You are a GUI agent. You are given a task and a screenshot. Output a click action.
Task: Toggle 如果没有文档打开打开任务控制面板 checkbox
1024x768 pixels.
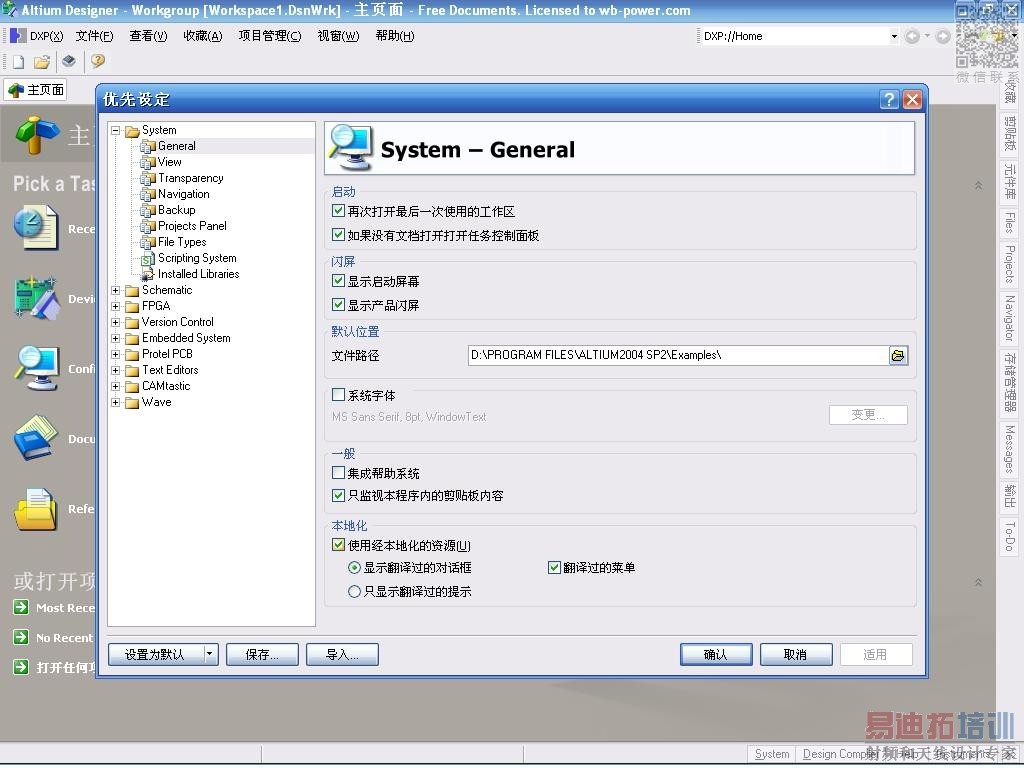[x=338, y=234]
